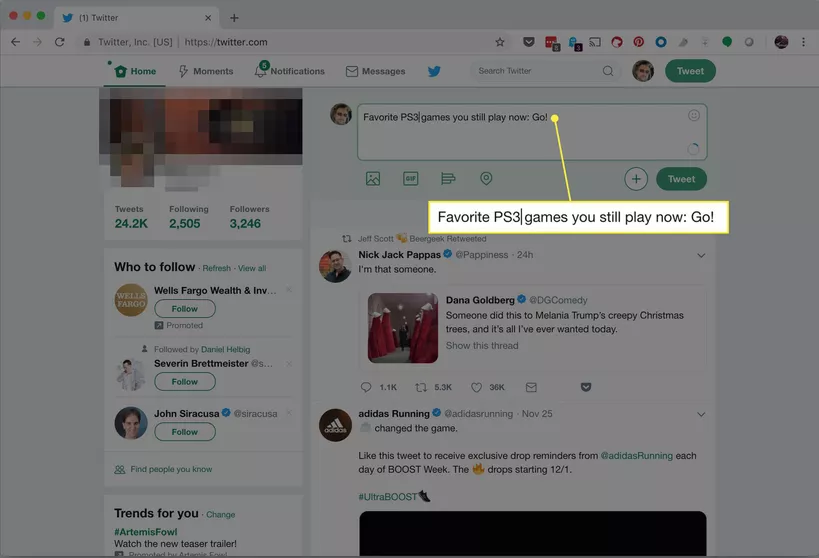Screen dimensions: 819x558
Task: Open the Pinterest browser extension
Action: pyautogui.click(x=638, y=42)
